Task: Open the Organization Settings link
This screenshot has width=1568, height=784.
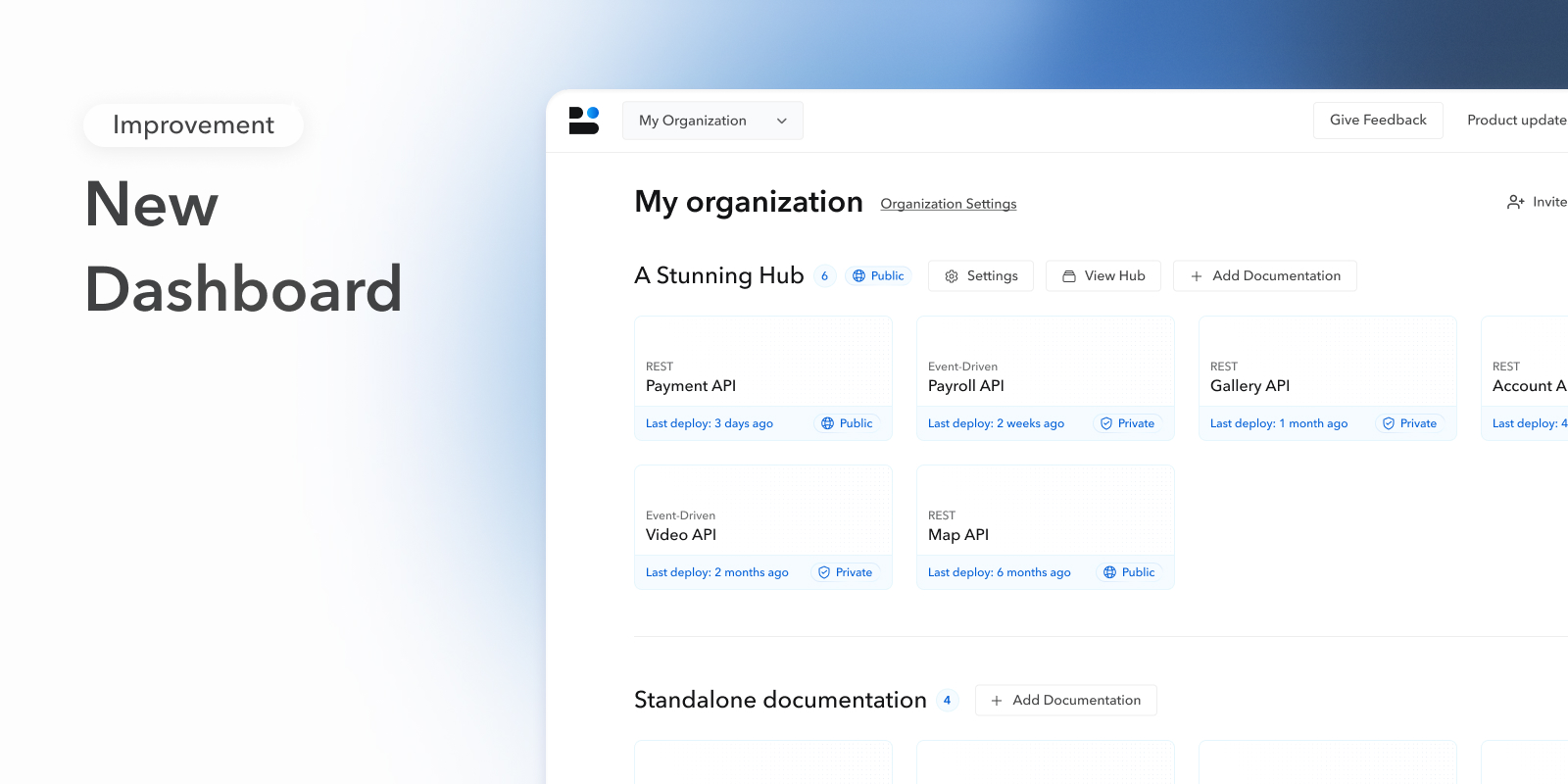Action: pos(948,204)
